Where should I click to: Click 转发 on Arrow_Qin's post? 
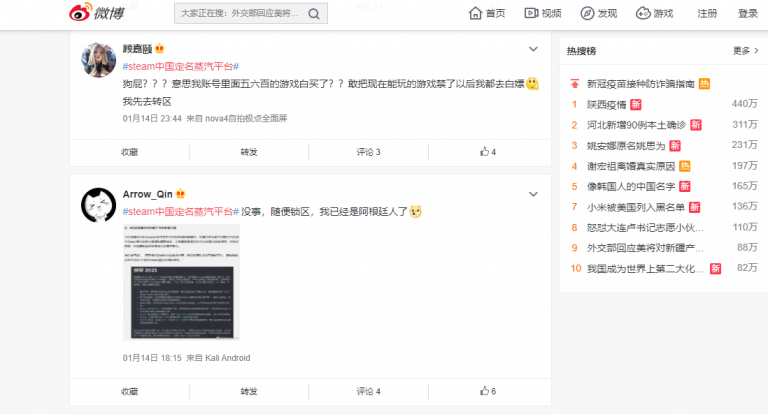coord(249,391)
